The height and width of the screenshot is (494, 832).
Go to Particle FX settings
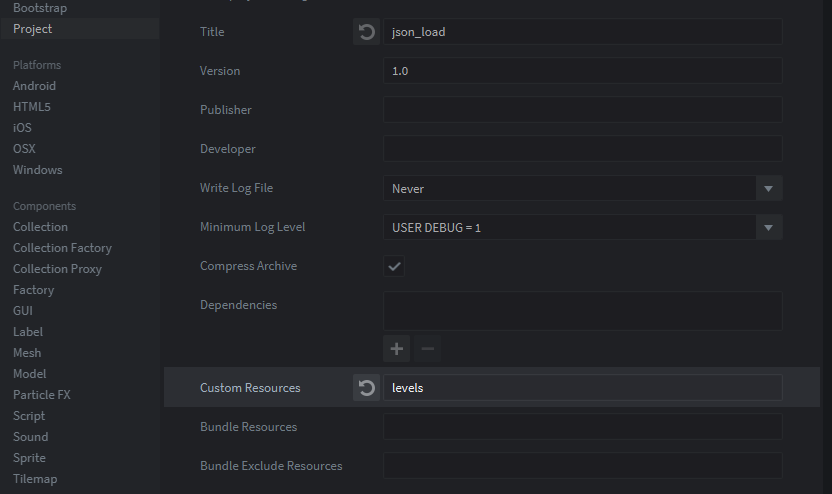click(42, 395)
